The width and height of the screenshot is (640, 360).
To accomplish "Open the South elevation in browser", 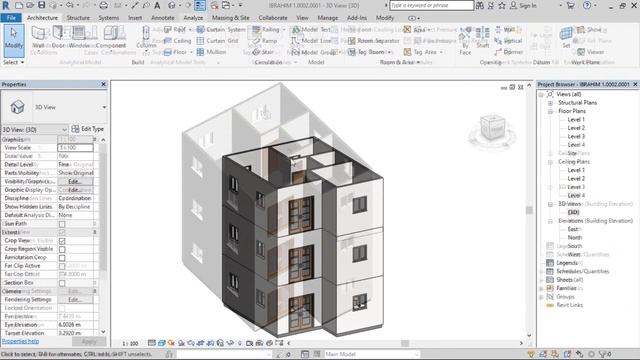I will coord(575,246).
